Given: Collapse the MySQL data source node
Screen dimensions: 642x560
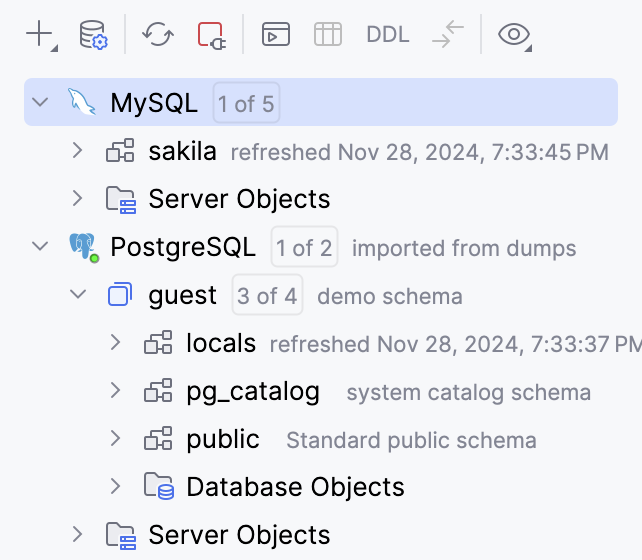Looking at the screenshot, I should tap(40, 102).
